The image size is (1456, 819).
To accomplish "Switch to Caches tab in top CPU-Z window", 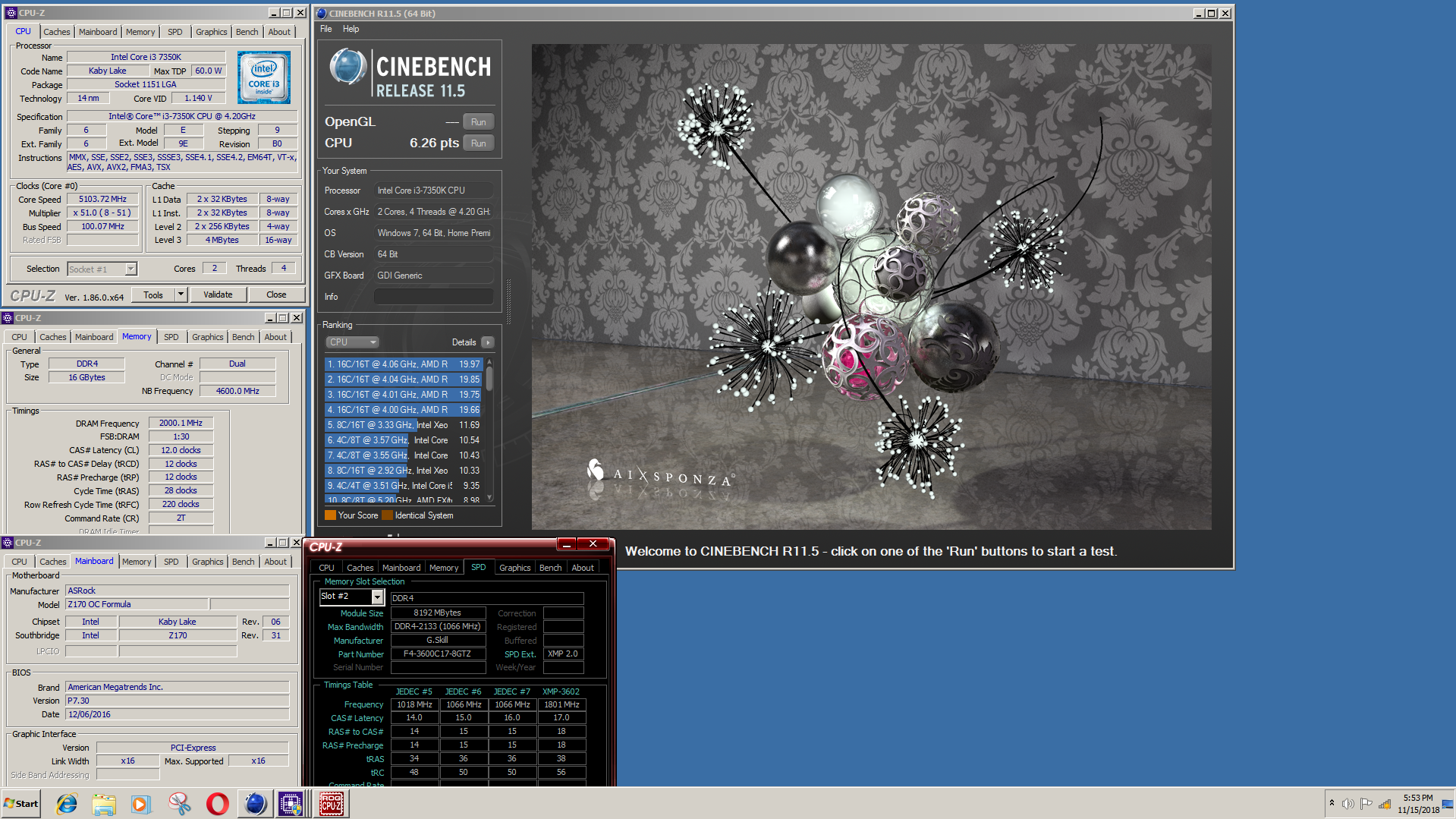I will click(57, 32).
